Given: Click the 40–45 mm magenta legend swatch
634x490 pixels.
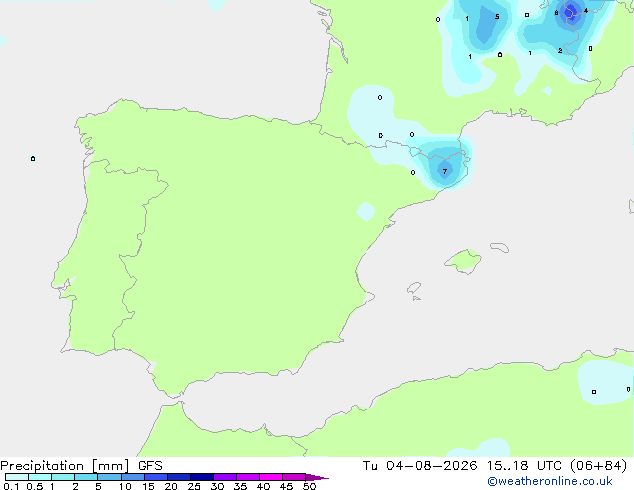Looking at the screenshot, I should 271,477.
